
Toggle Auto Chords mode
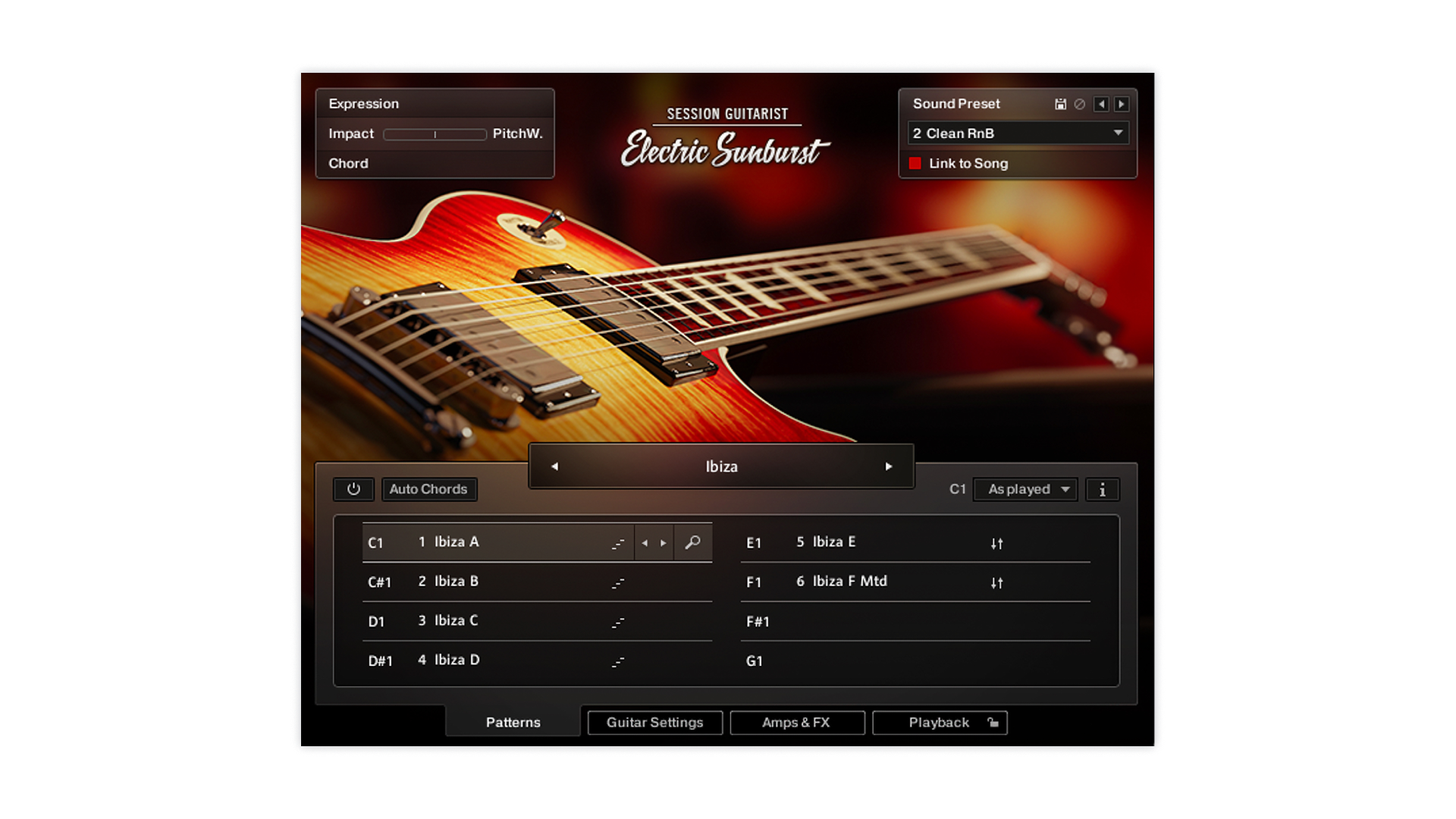(x=428, y=490)
